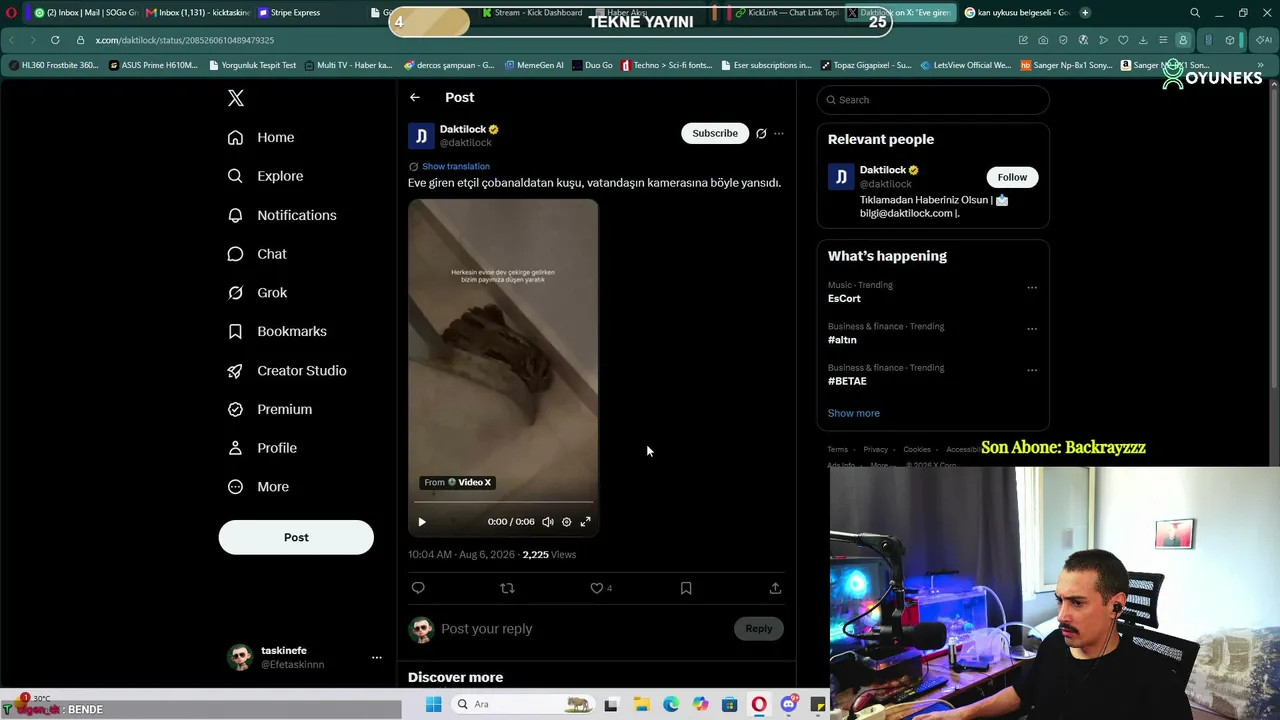Open Grok in the sidebar
The image size is (1280, 720).
(x=257, y=293)
